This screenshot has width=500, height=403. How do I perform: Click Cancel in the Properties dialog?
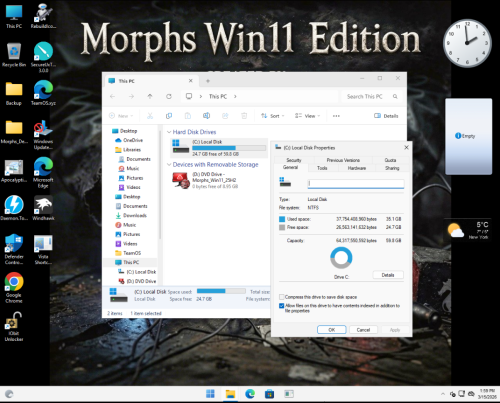(363, 330)
